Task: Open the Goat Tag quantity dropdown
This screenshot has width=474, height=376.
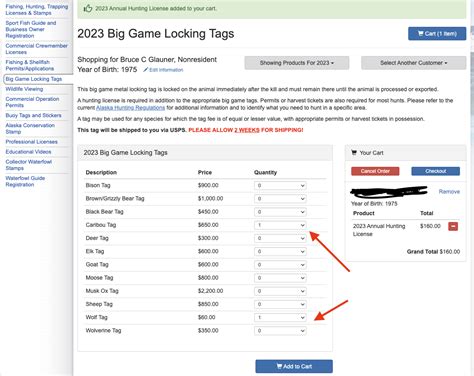Action: pyautogui.click(x=280, y=265)
